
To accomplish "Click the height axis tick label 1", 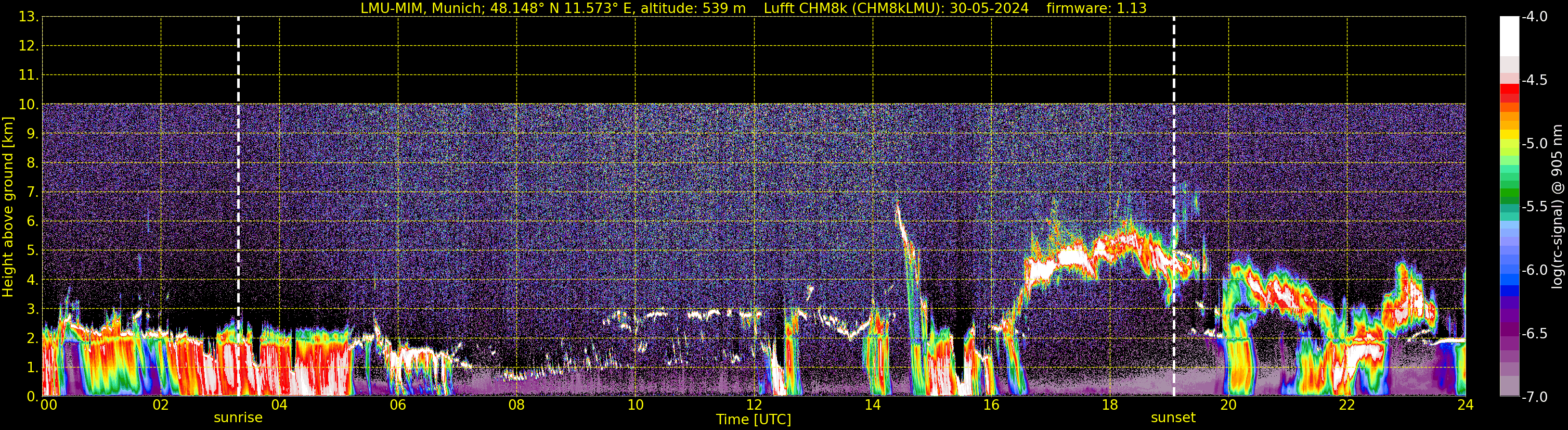I will click(32, 367).
